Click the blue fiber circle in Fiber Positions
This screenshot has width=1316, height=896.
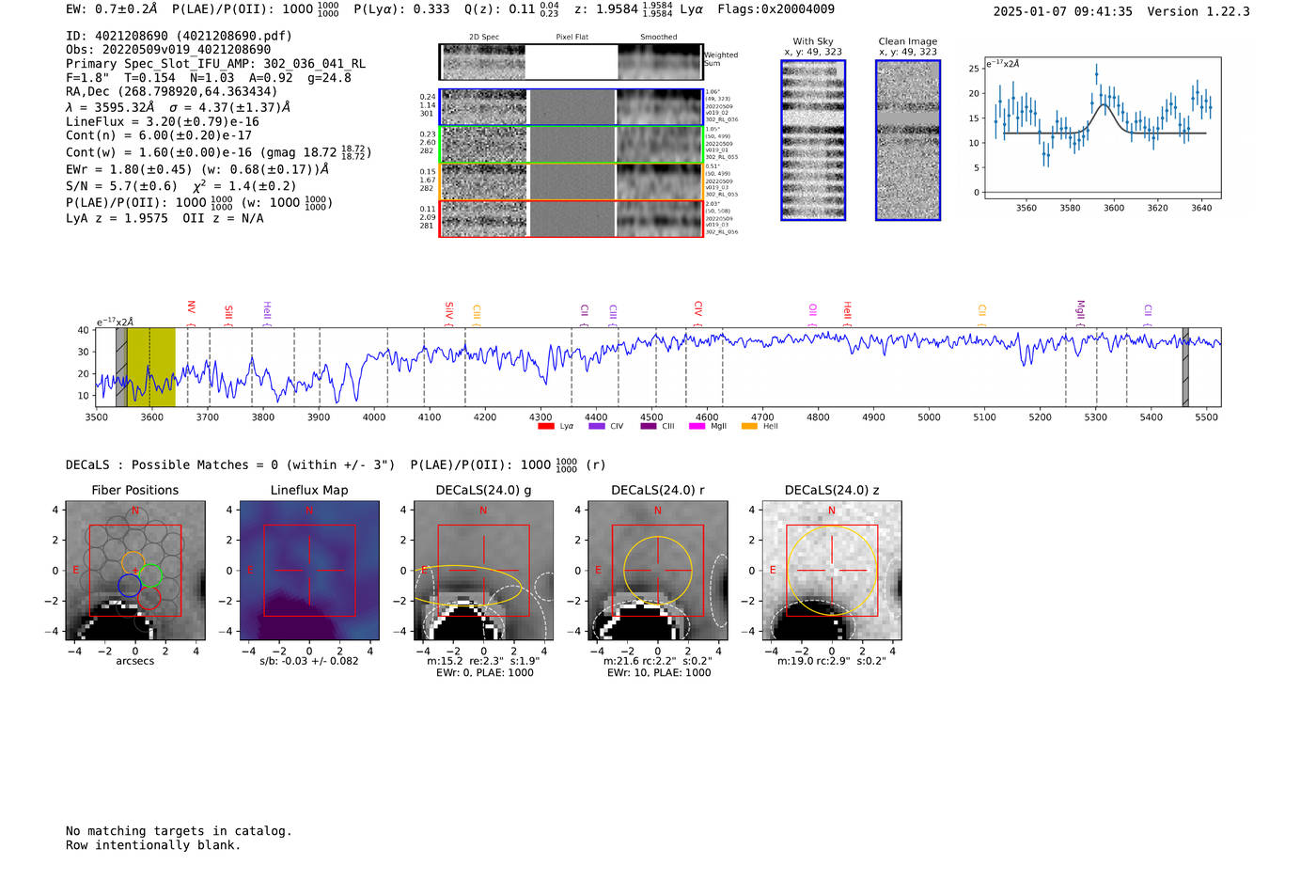(x=130, y=586)
